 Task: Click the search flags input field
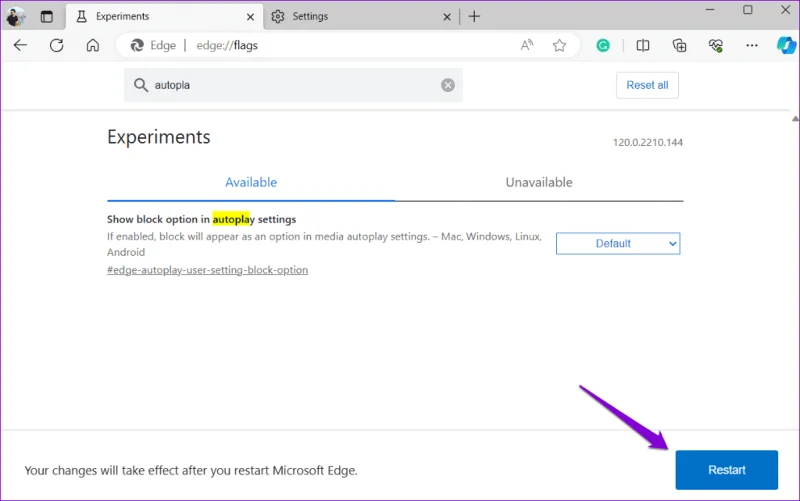tap(293, 85)
